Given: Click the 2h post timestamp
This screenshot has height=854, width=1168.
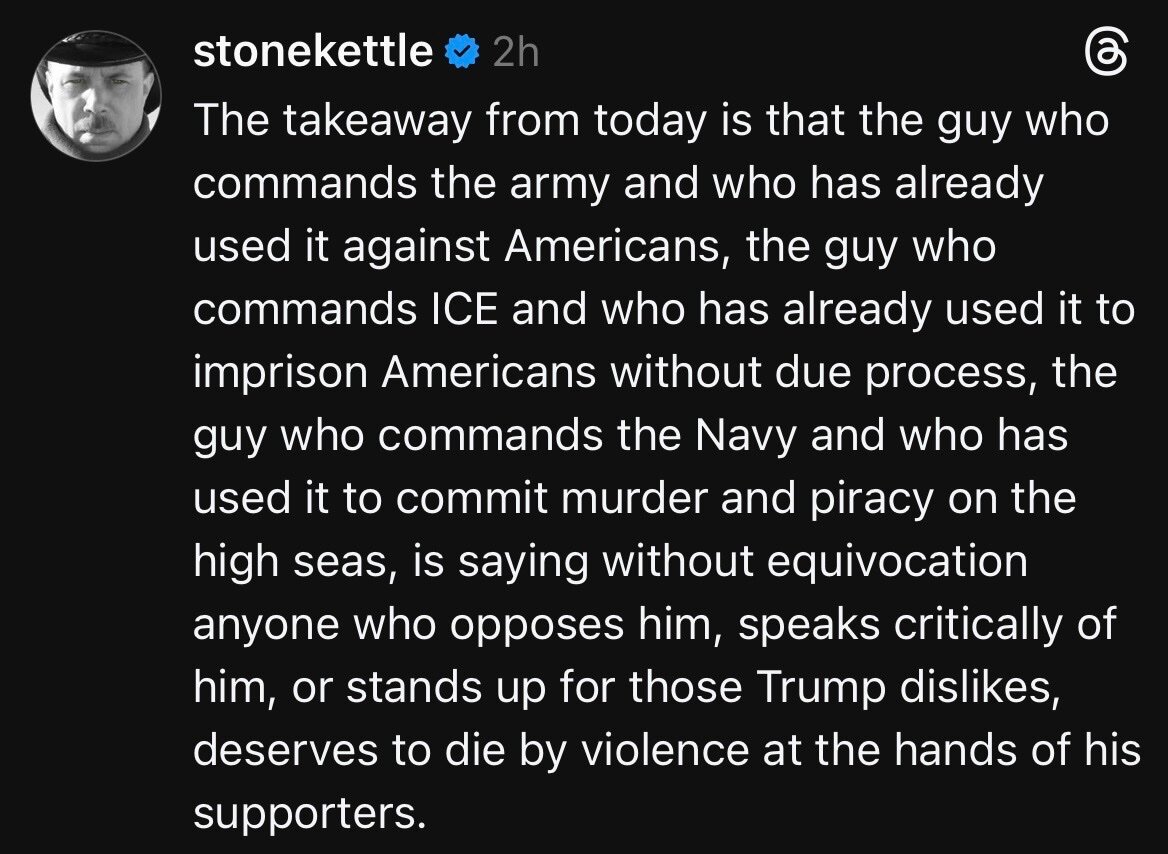Looking at the screenshot, I should point(515,53).
